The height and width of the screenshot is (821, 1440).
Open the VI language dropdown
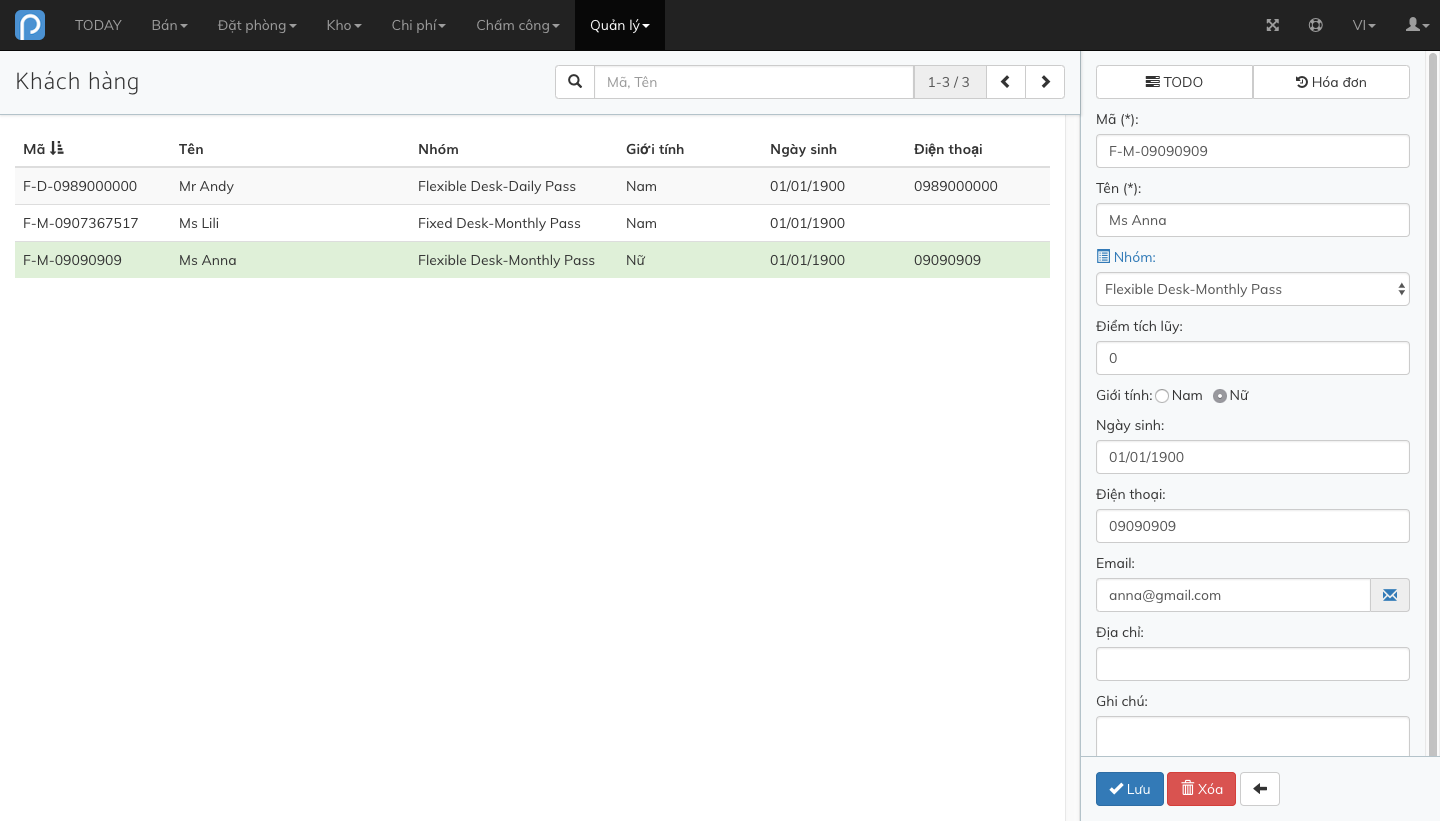1364,25
